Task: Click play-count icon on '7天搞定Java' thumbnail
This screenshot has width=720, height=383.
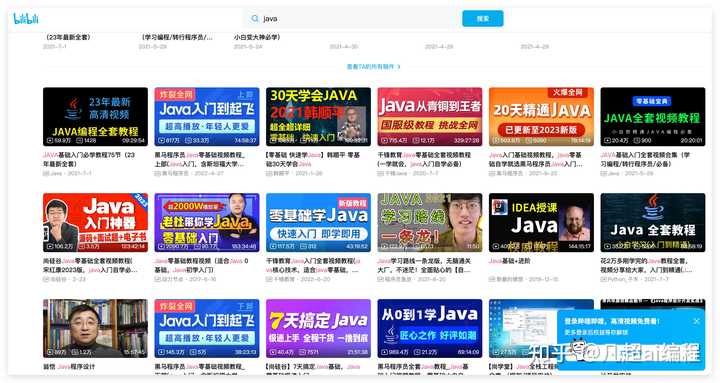Action: click(273, 352)
